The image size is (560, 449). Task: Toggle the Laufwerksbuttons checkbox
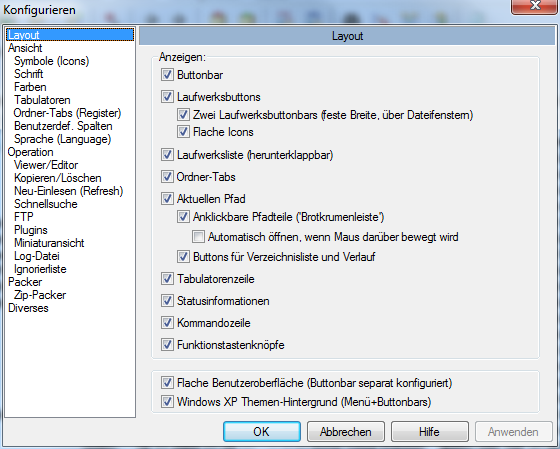(167, 97)
